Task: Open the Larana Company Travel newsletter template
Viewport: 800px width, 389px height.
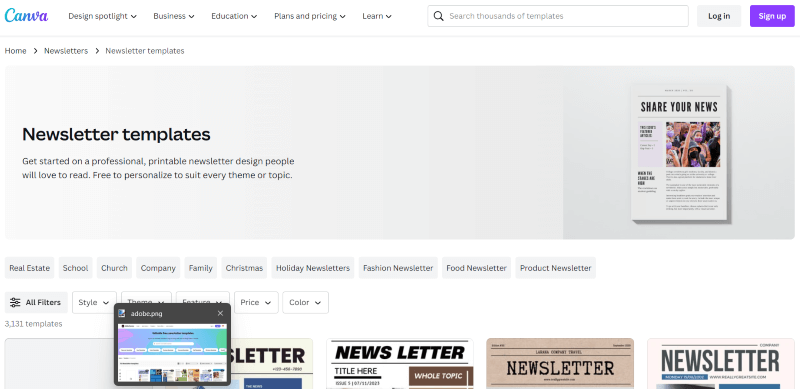Action: click(x=560, y=363)
